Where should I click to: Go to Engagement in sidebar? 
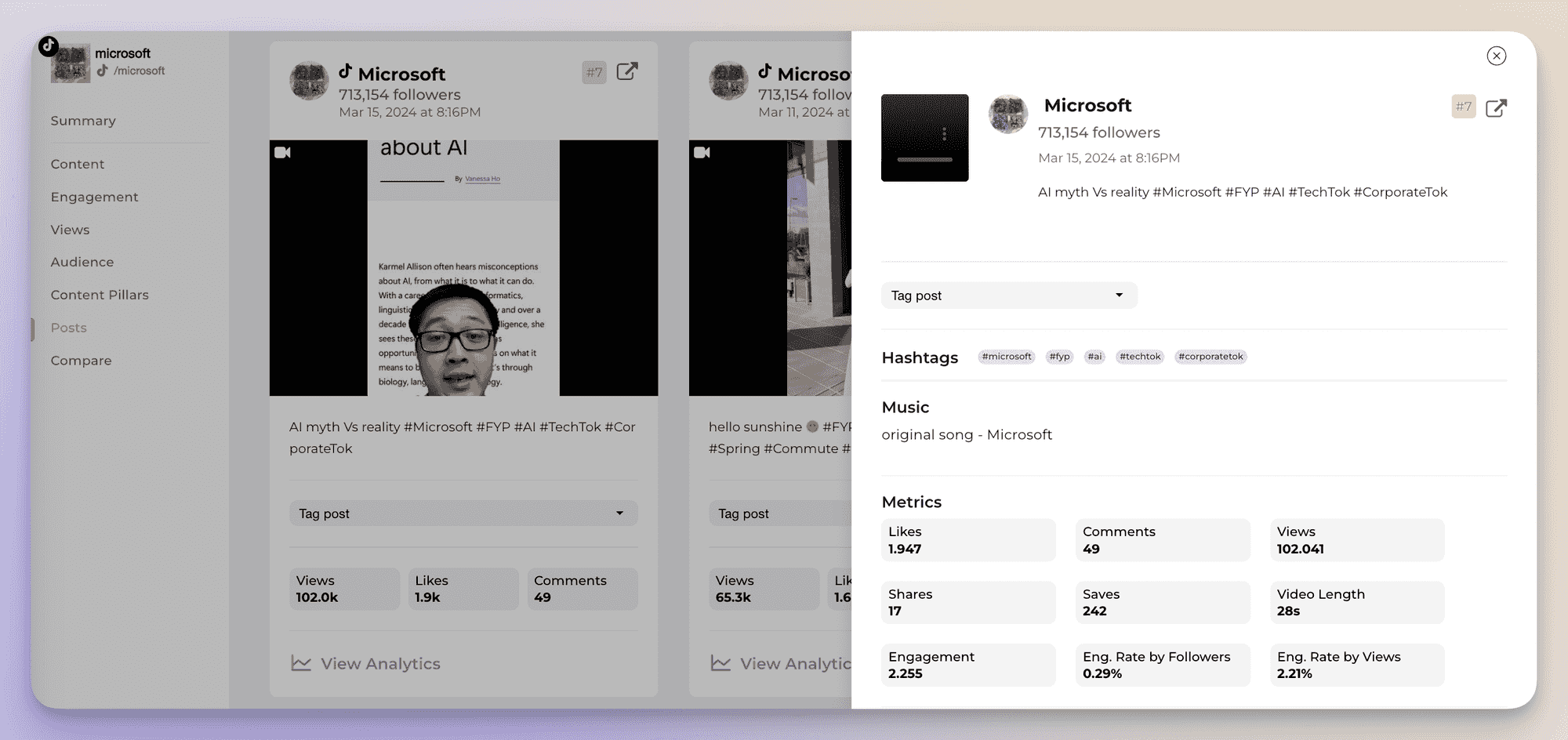[94, 197]
